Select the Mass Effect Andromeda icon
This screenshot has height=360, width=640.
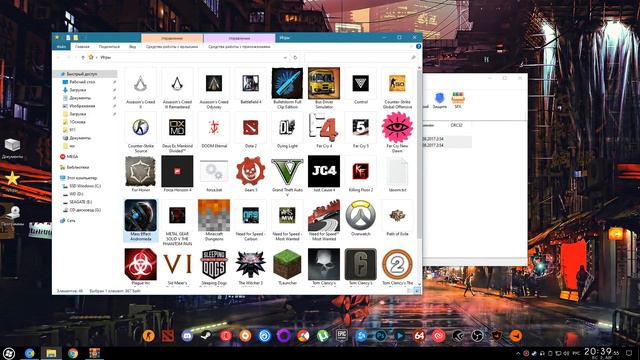point(140,220)
